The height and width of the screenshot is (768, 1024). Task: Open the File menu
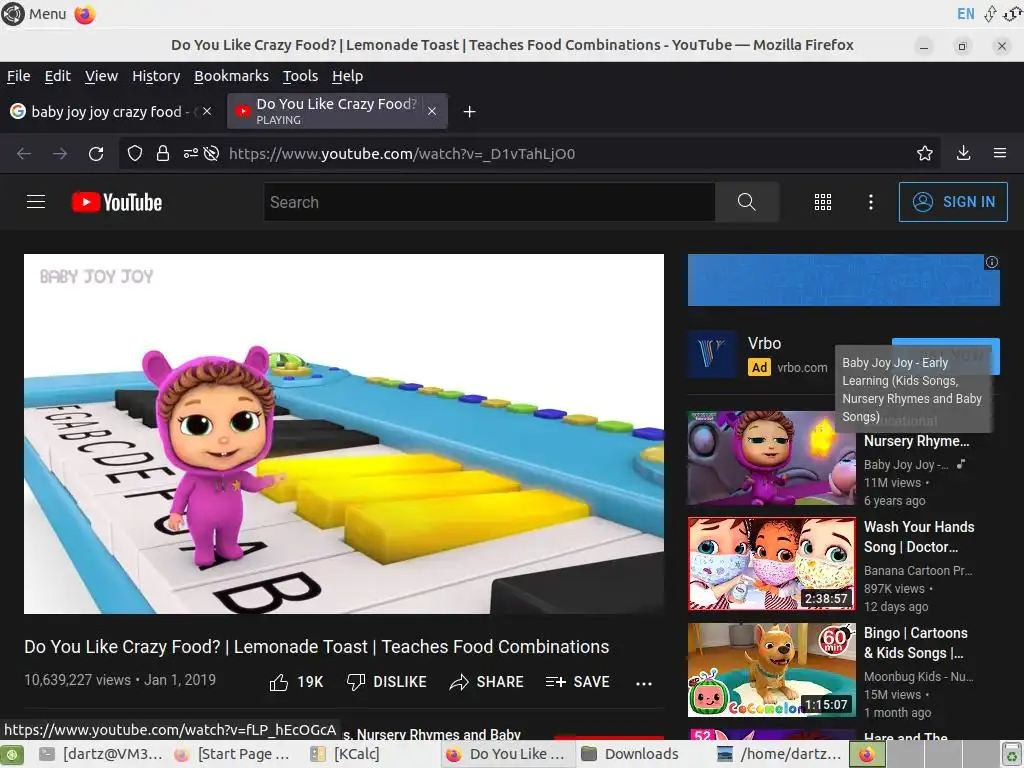tap(18, 76)
